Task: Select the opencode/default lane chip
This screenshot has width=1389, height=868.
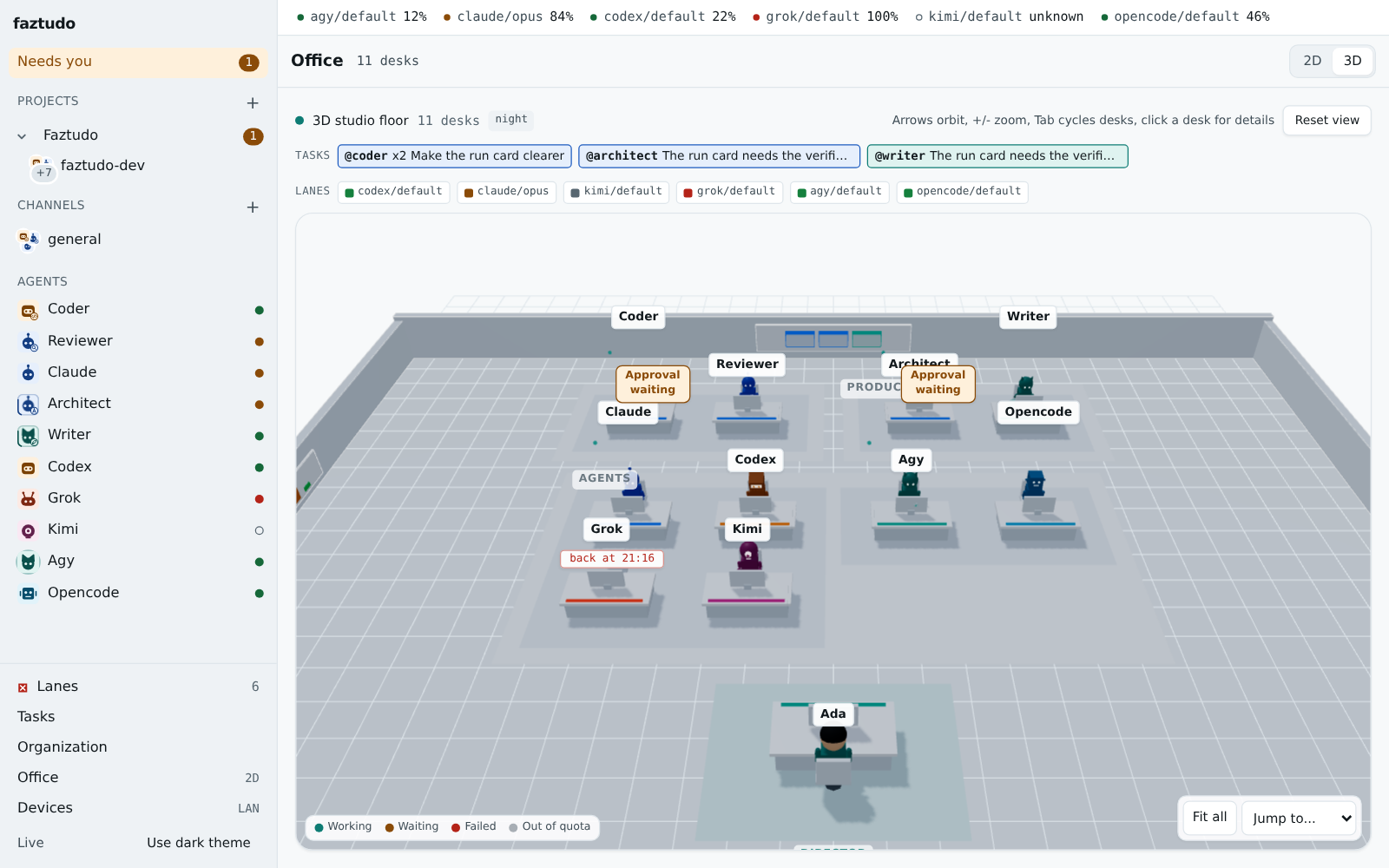Action: click(x=962, y=192)
